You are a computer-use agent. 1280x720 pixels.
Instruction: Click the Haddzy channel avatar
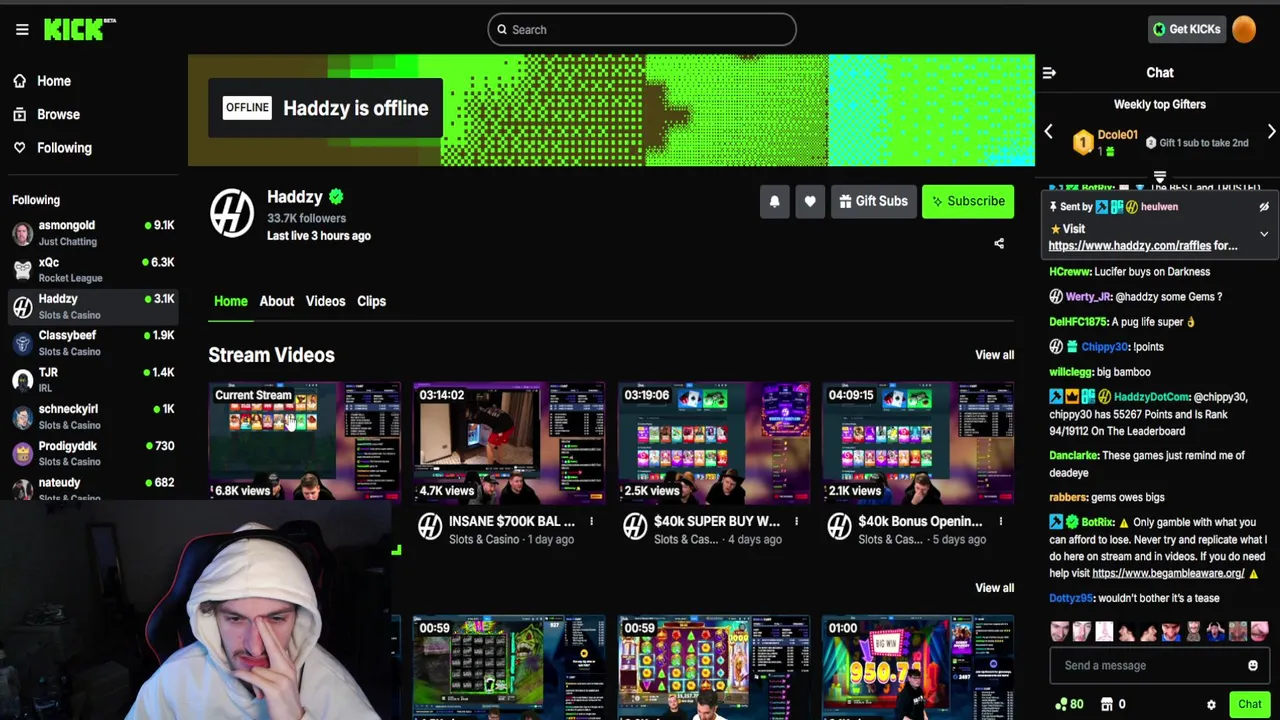(231, 214)
